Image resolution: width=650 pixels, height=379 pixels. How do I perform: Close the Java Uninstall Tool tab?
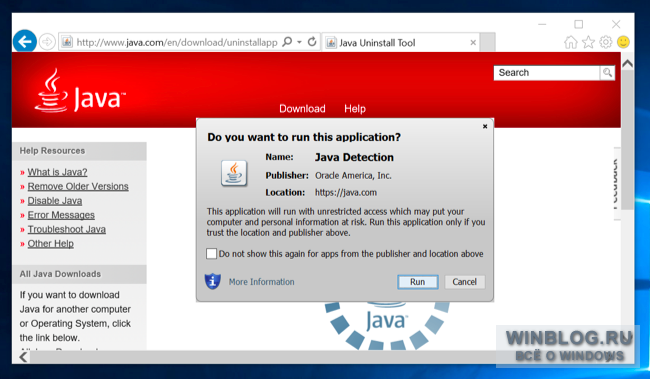pos(473,42)
